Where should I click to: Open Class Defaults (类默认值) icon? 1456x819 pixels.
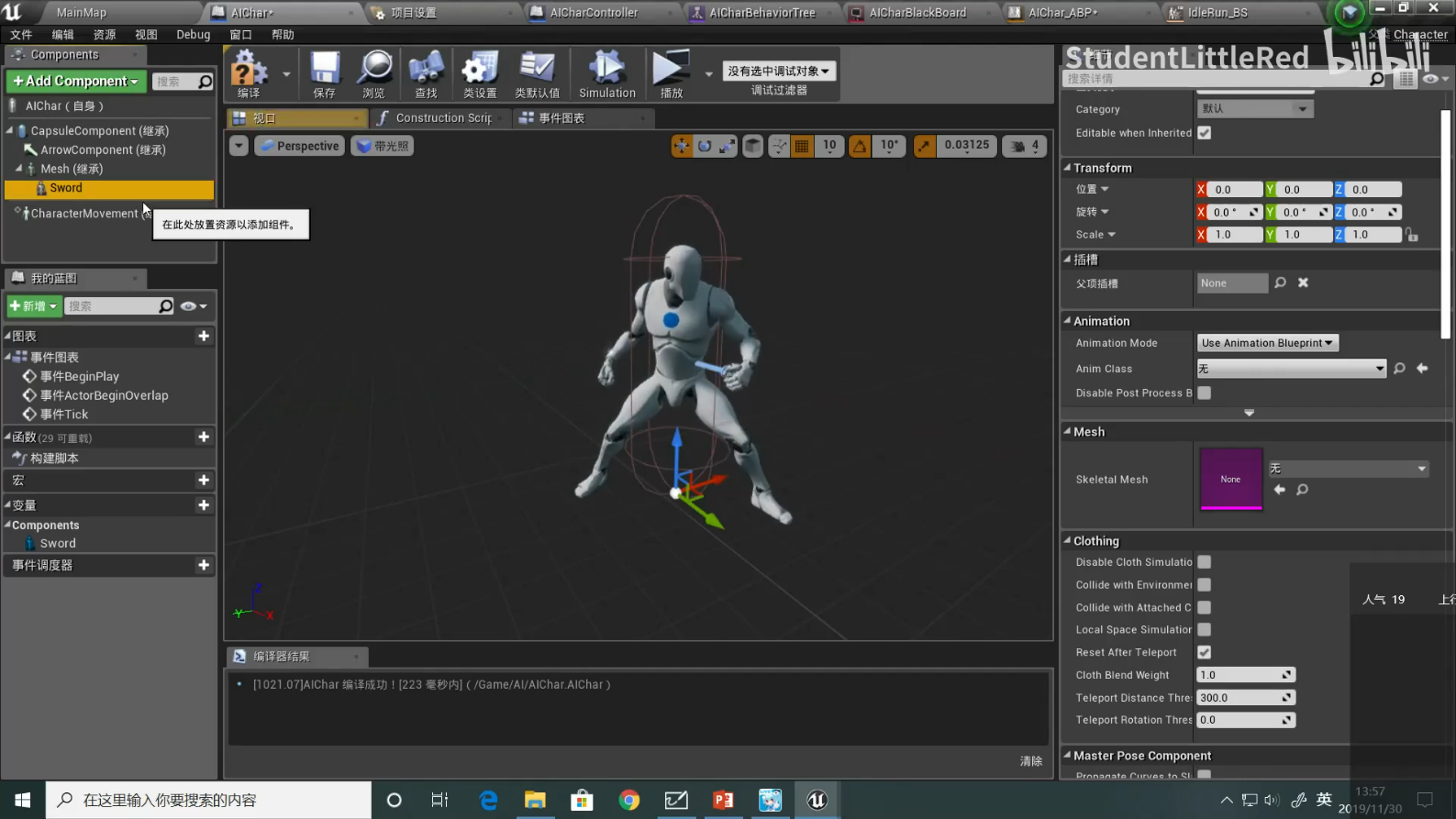click(x=538, y=73)
